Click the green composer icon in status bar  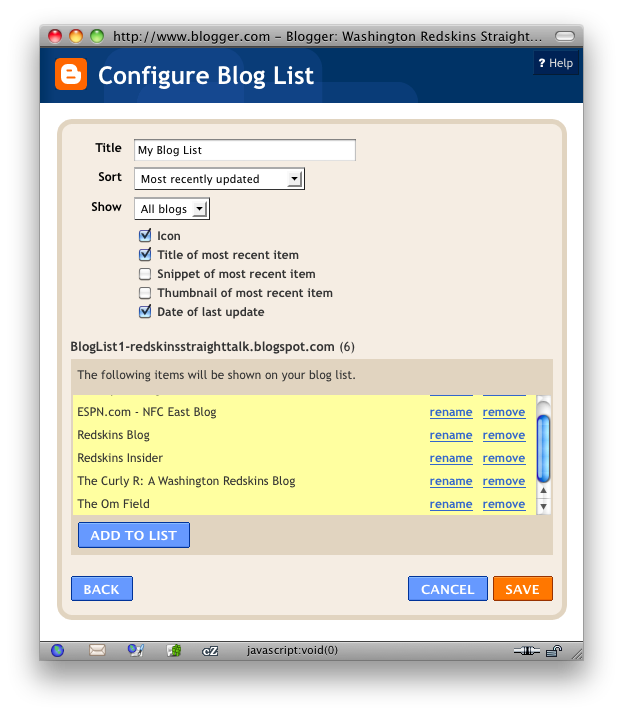[174, 650]
